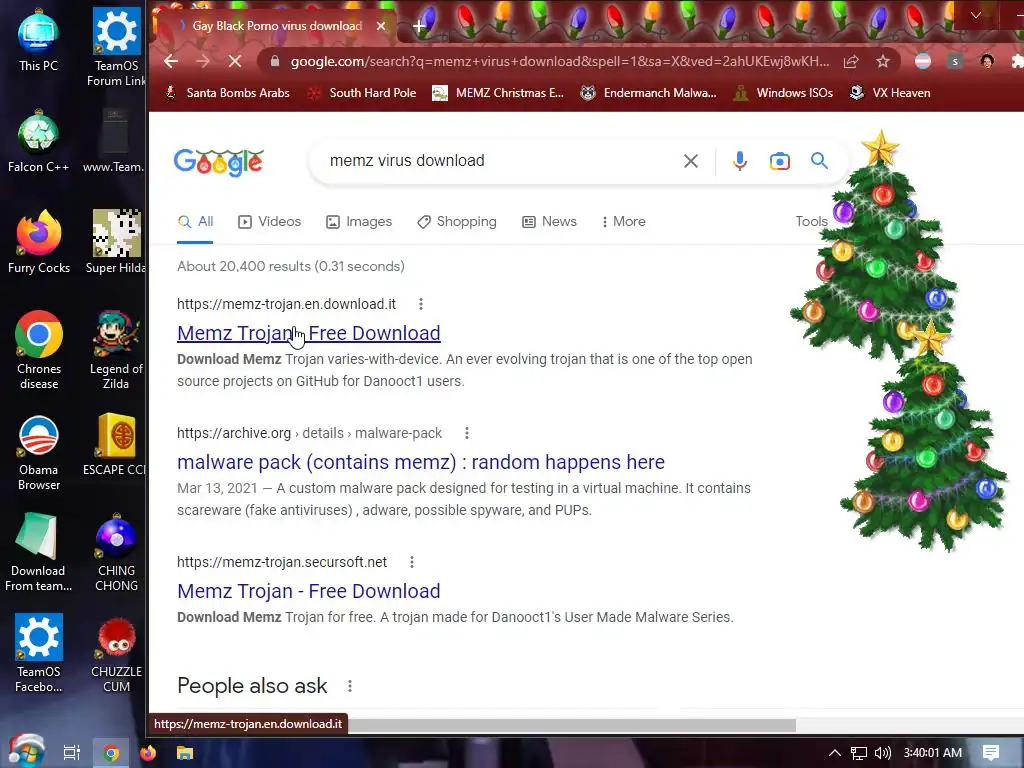
Task: Open TeamOS Forum Link desktop shortcut
Action: 116,47
